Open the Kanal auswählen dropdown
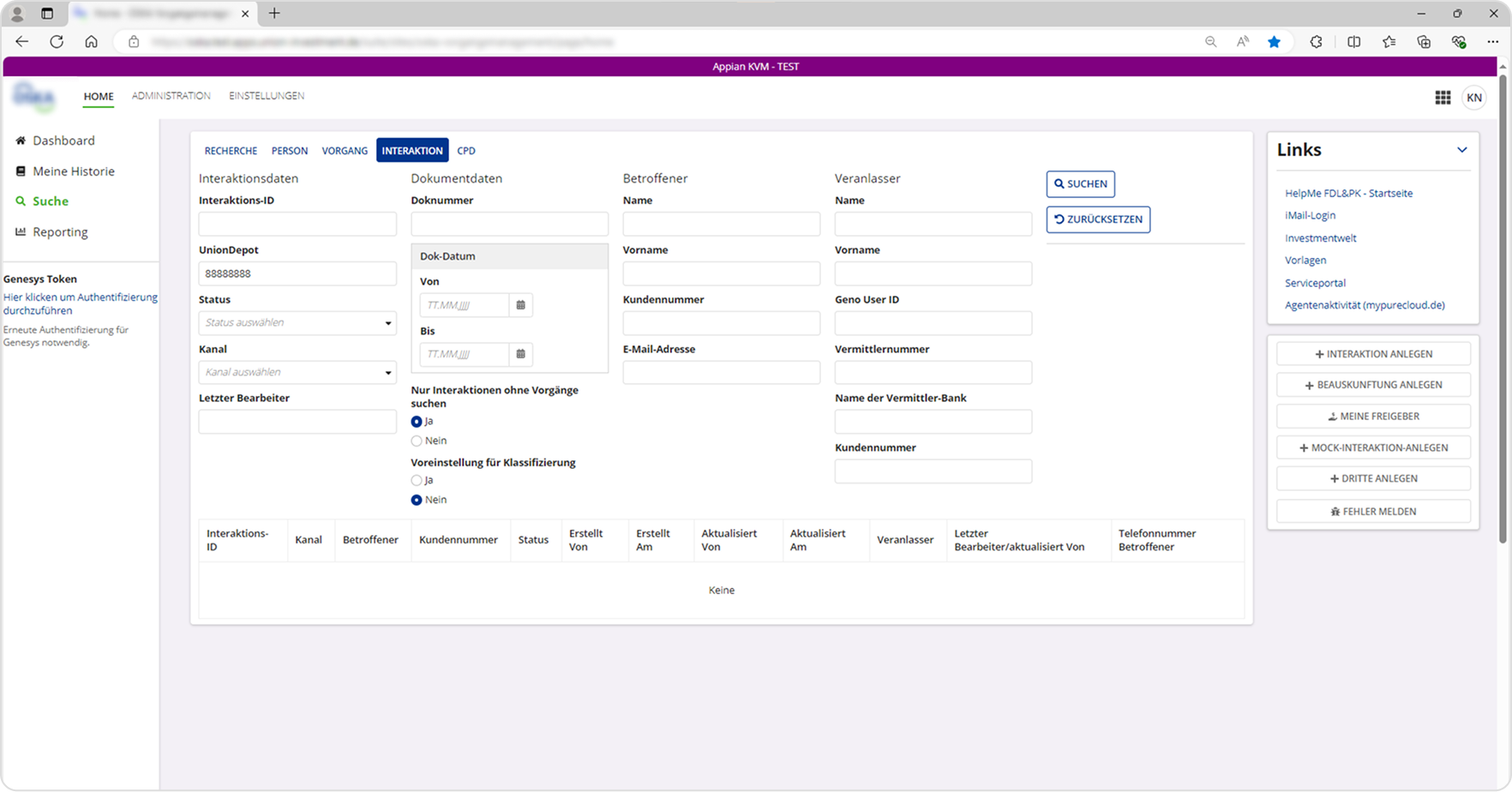Viewport: 1512px width, 792px height. 297,372
